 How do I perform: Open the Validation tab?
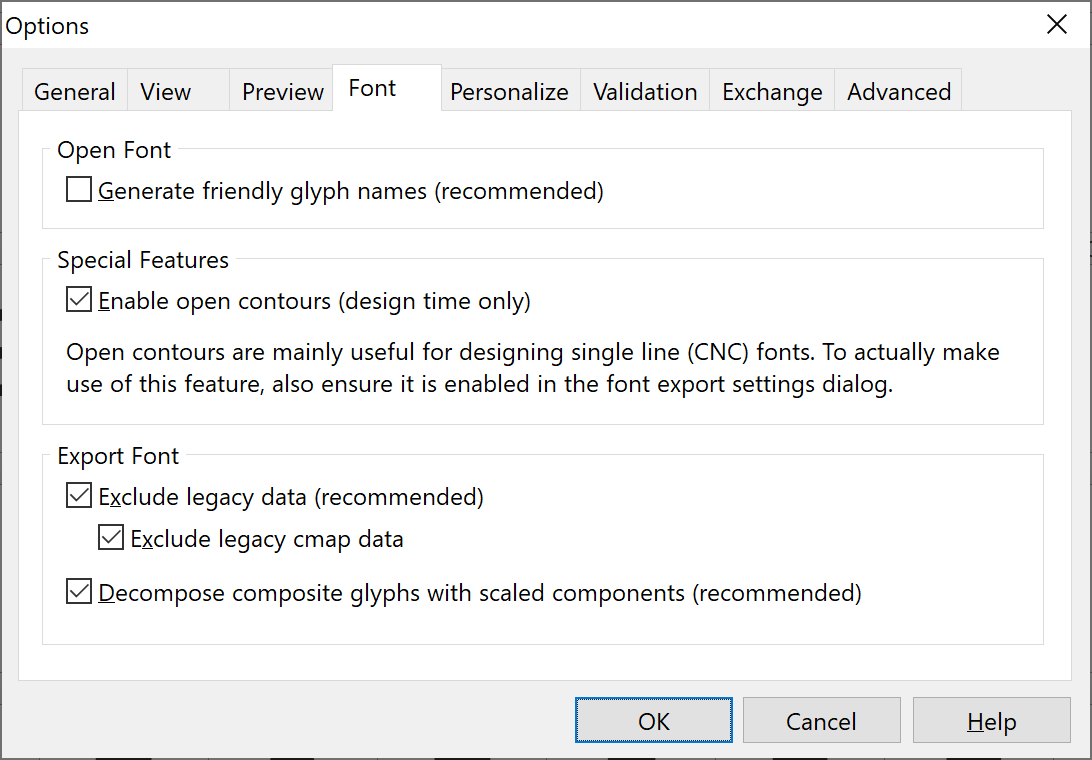click(645, 91)
